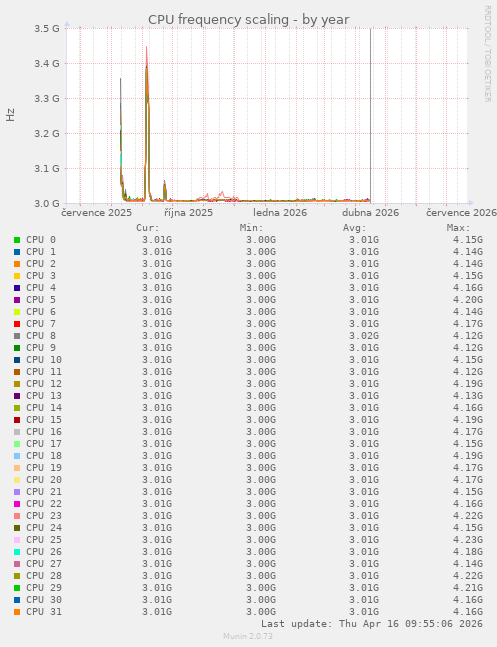Click the '3.1 G' y-axis tick label
This screenshot has width=497, height=647.
(47, 168)
